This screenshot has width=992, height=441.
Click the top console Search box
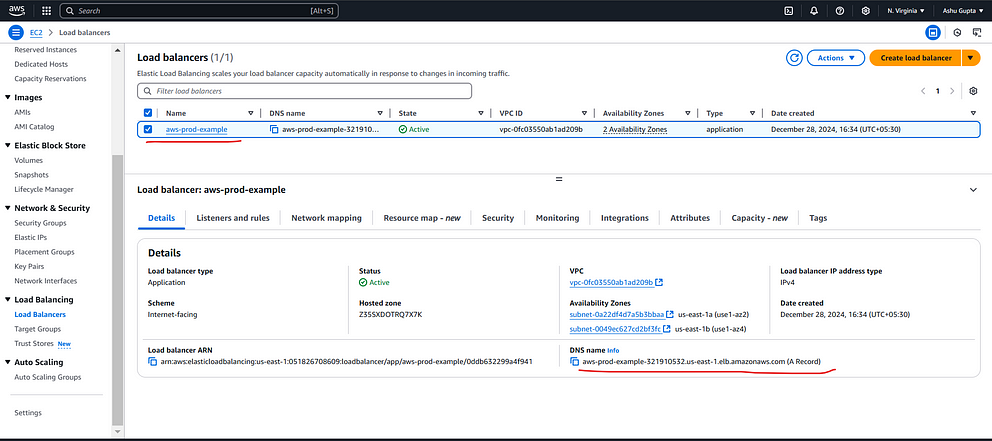199,11
